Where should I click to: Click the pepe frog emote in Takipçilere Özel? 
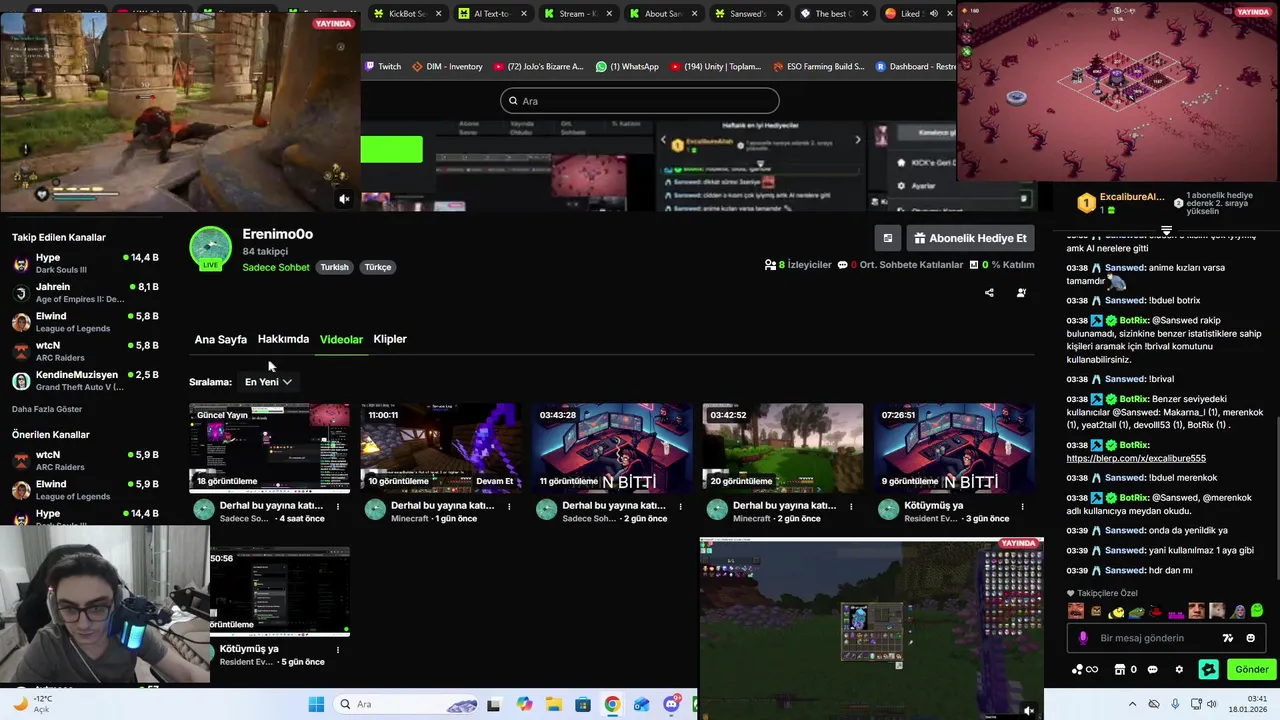1136,611
